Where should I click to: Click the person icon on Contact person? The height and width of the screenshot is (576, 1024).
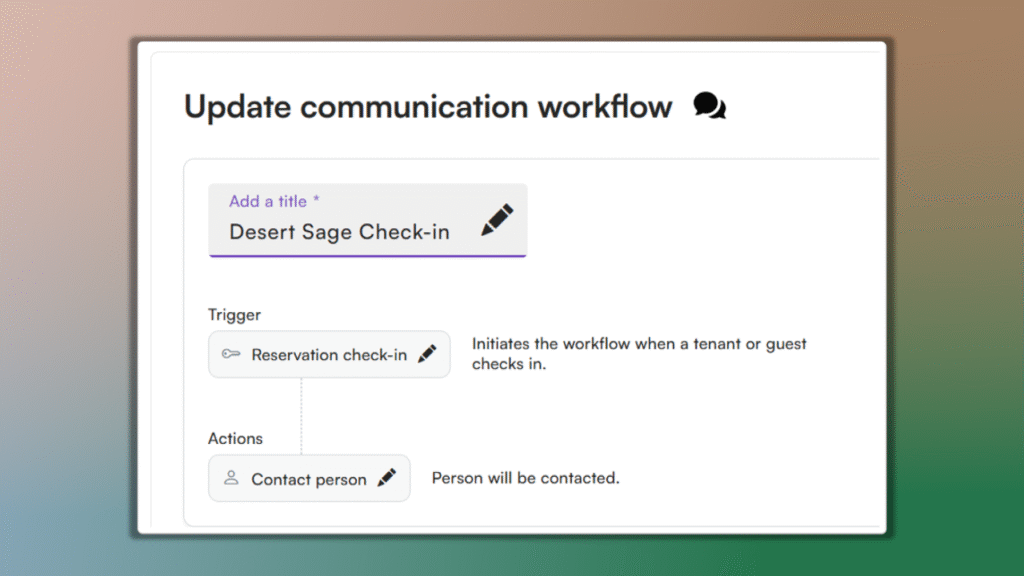coord(231,478)
